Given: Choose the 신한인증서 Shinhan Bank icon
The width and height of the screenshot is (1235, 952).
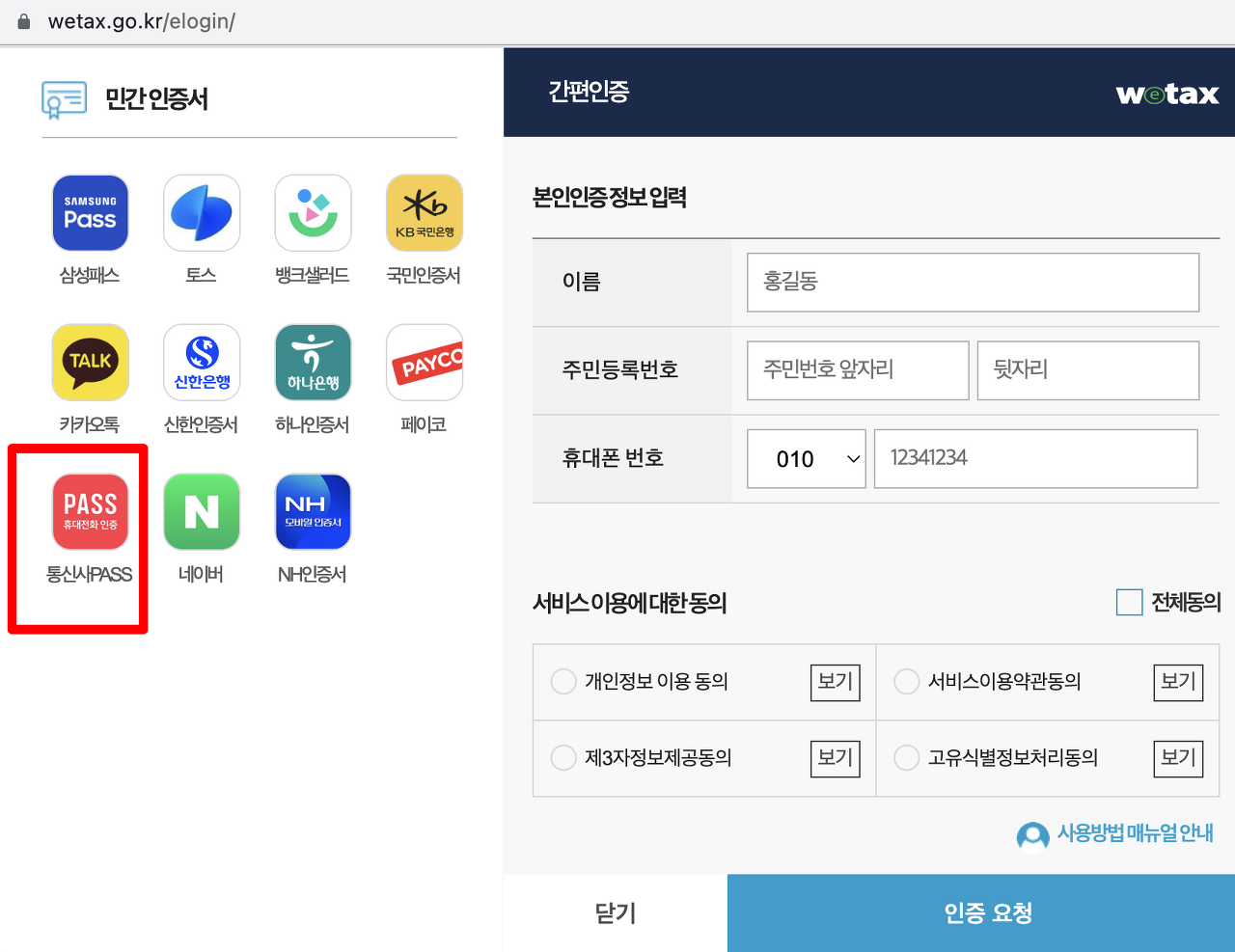Looking at the screenshot, I should pyautogui.click(x=202, y=363).
